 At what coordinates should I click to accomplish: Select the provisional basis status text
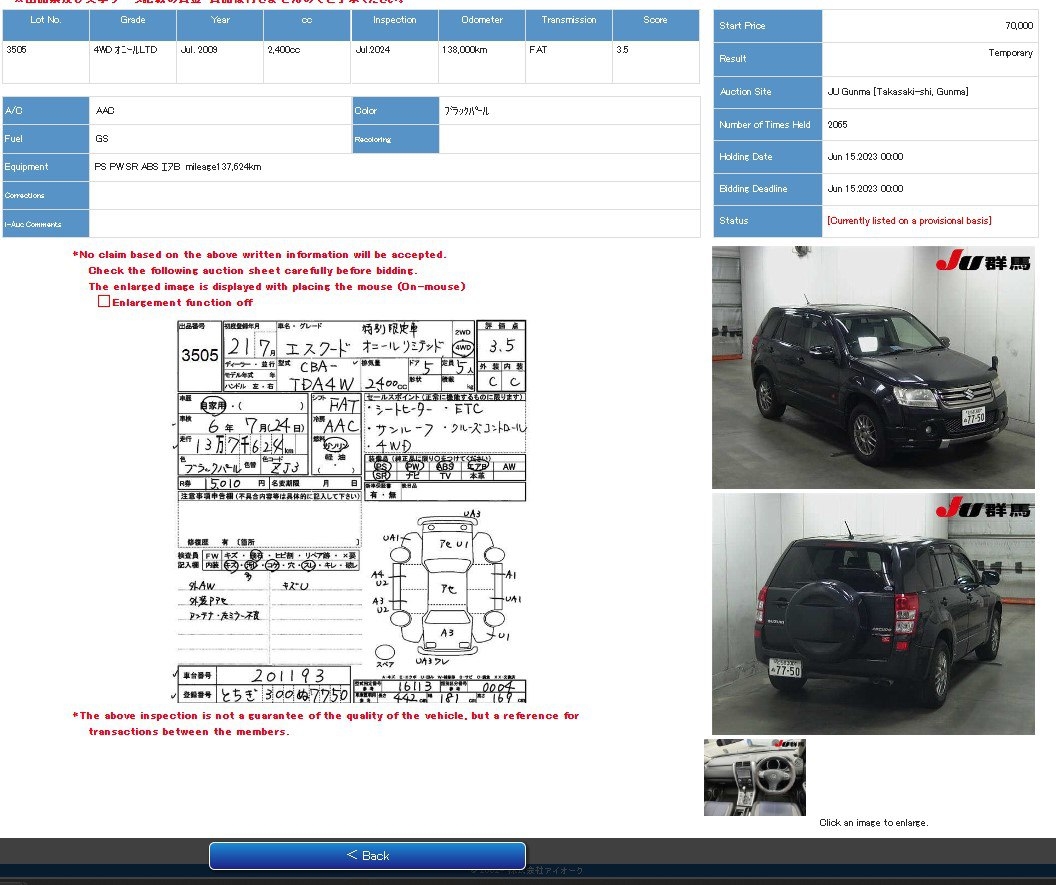click(x=909, y=221)
